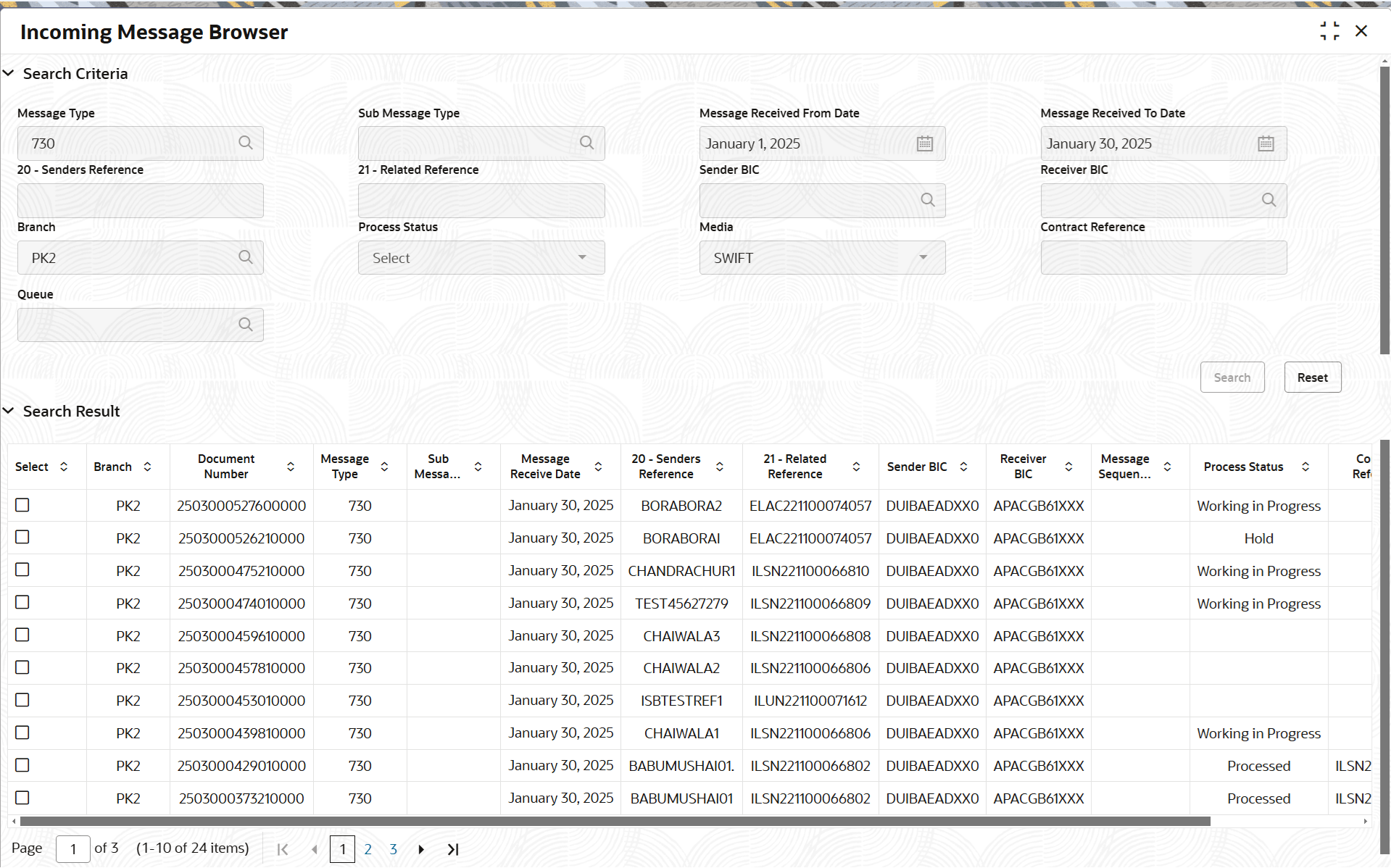1391x868 pixels.
Task: Collapse the Search Criteria section
Action: (x=9, y=73)
